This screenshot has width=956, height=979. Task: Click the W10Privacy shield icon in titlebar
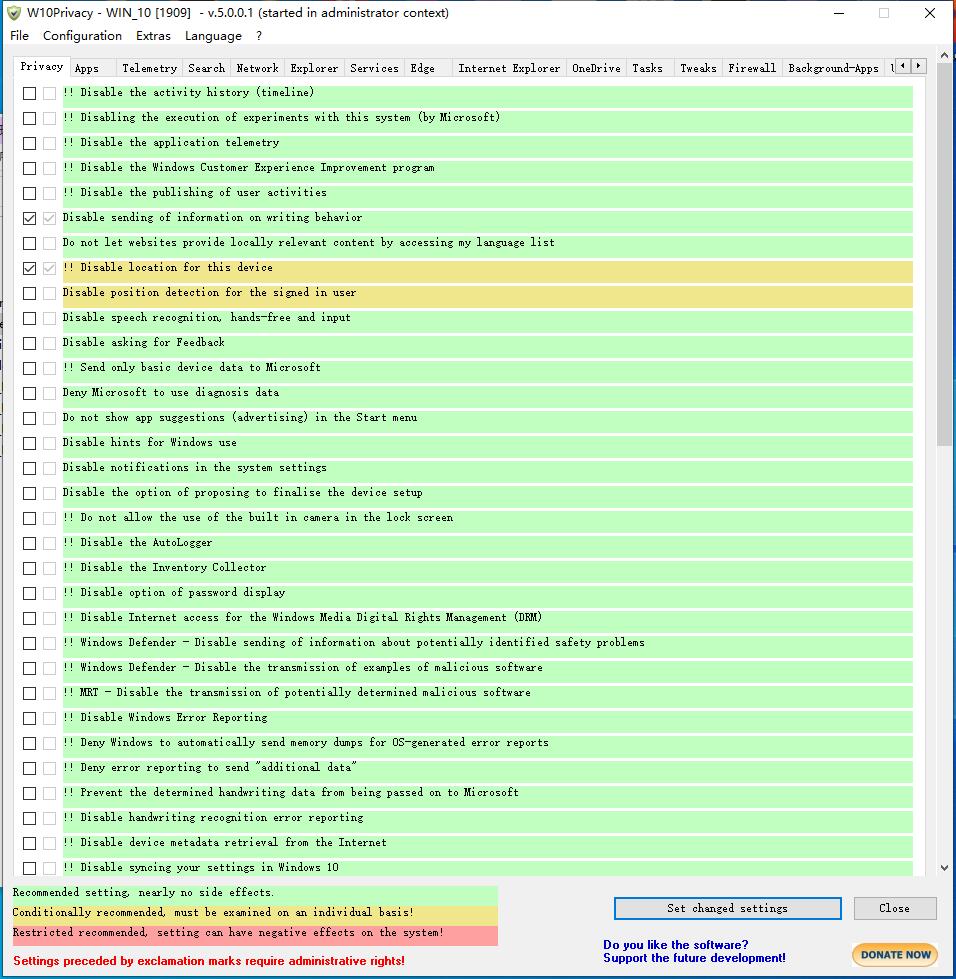point(13,13)
